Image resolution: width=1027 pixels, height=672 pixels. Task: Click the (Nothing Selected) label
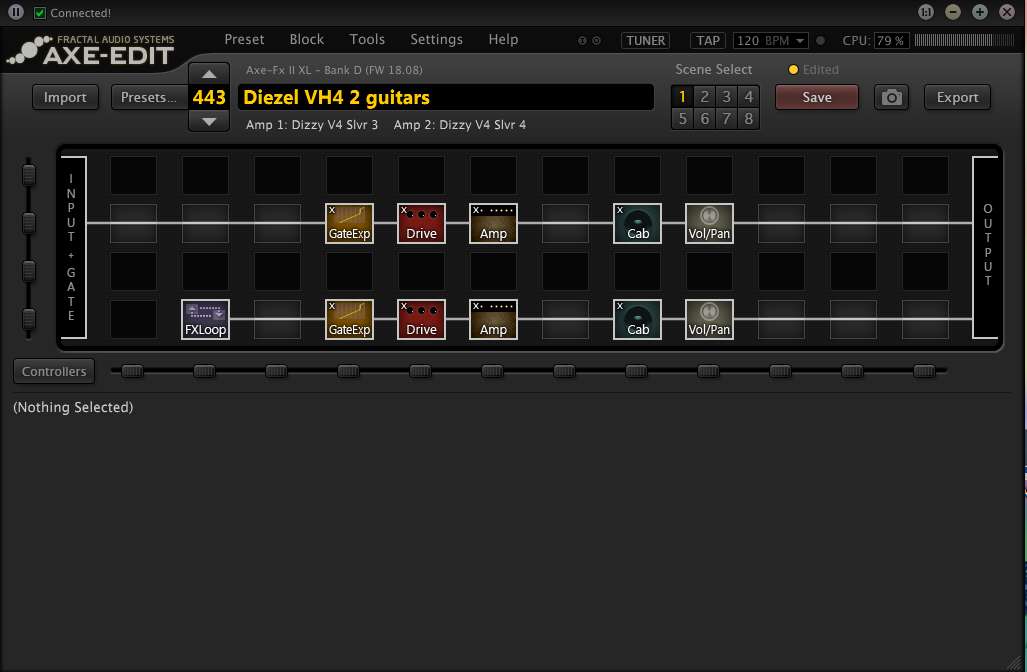[73, 407]
